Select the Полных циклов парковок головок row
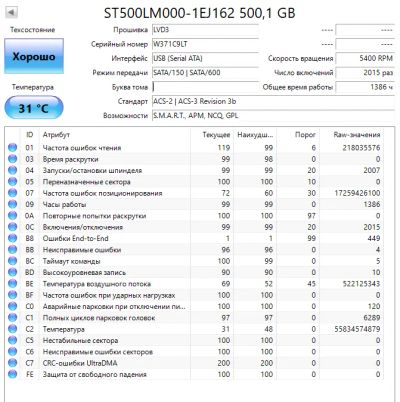400x402 pixels. pos(195,318)
